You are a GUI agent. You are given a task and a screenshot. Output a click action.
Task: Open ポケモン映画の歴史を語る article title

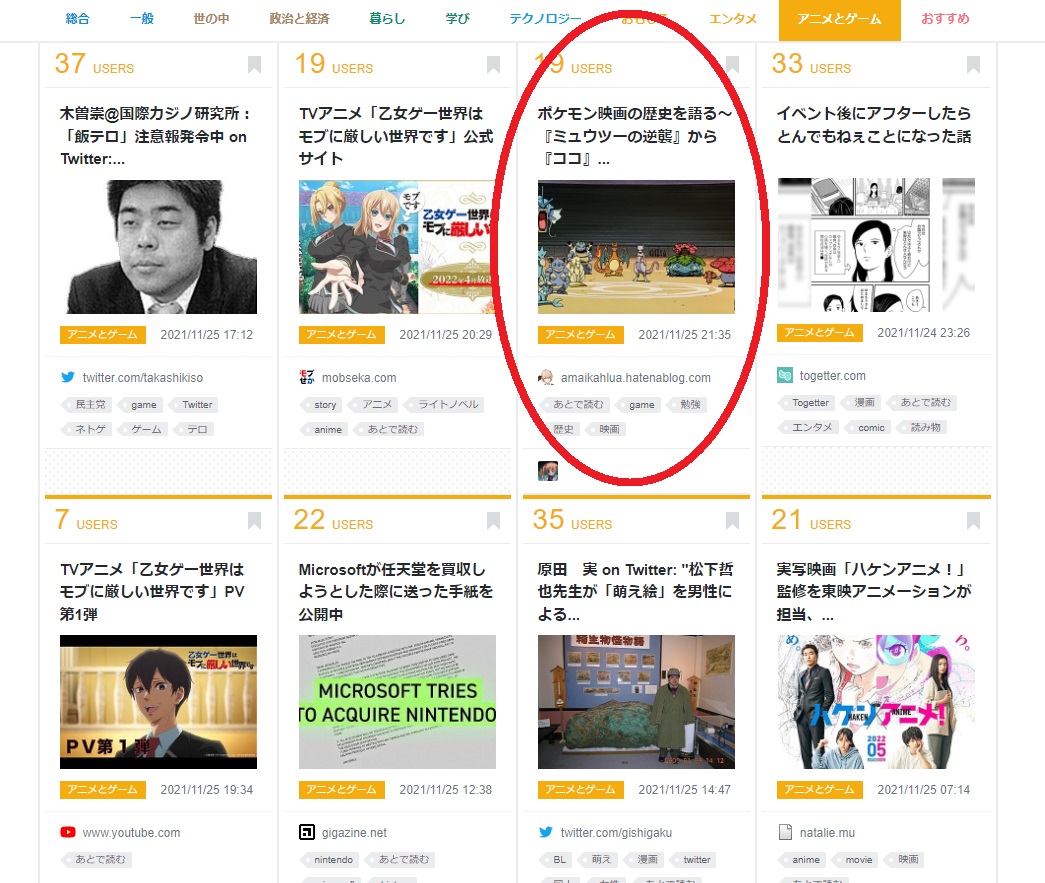(634, 136)
